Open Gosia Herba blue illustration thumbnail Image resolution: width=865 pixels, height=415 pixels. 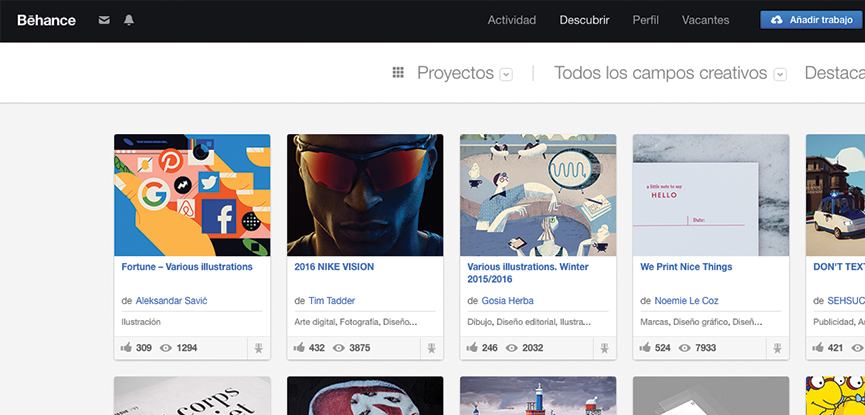click(x=538, y=195)
